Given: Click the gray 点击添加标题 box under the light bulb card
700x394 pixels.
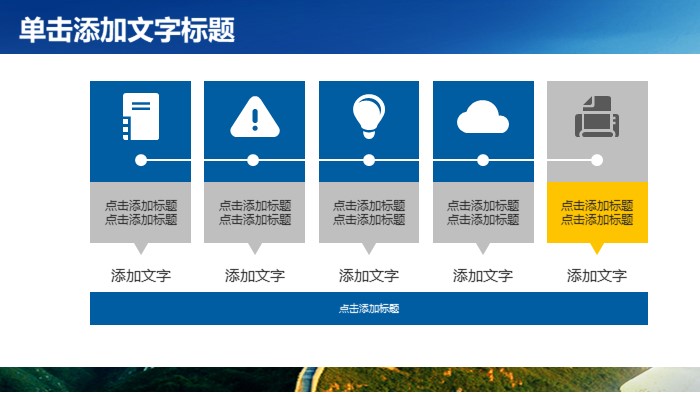Looking at the screenshot, I should point(369,212).
